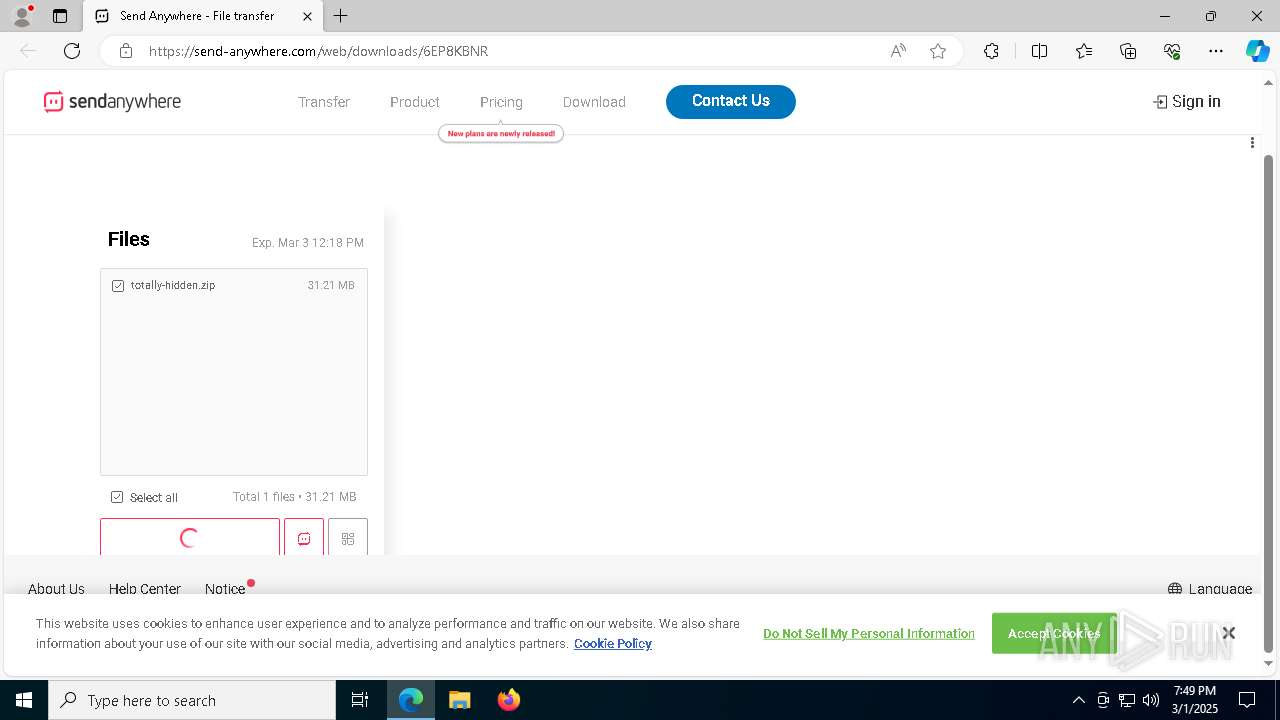
Task: Click the Exp. Mar 3 12:18 PM text
Action: click(x=308, y=243)
